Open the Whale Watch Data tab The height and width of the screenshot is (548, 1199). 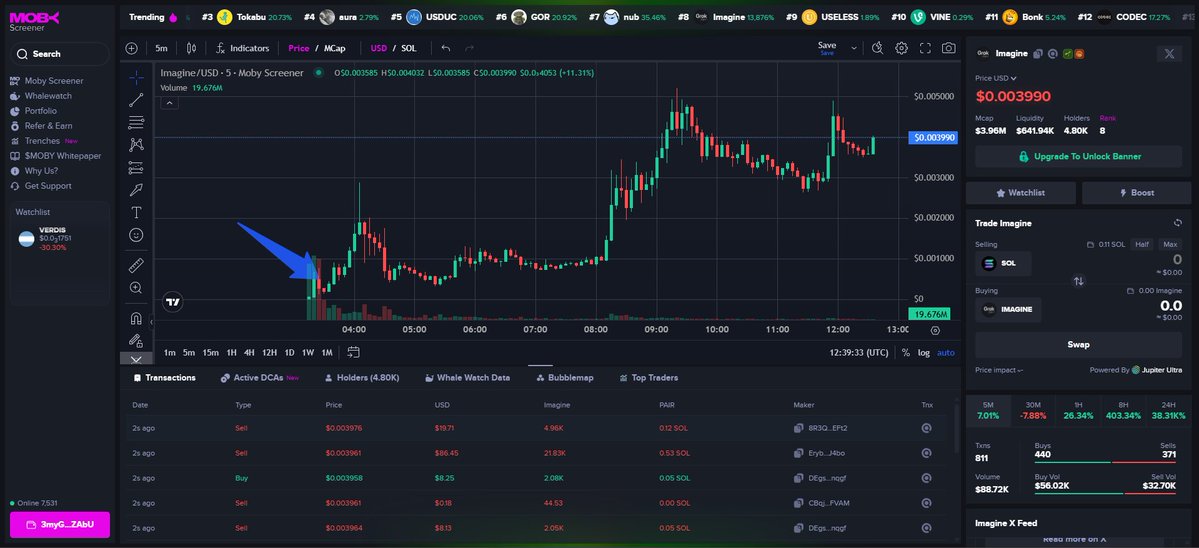pyautogui.click(x=467, y=378)
